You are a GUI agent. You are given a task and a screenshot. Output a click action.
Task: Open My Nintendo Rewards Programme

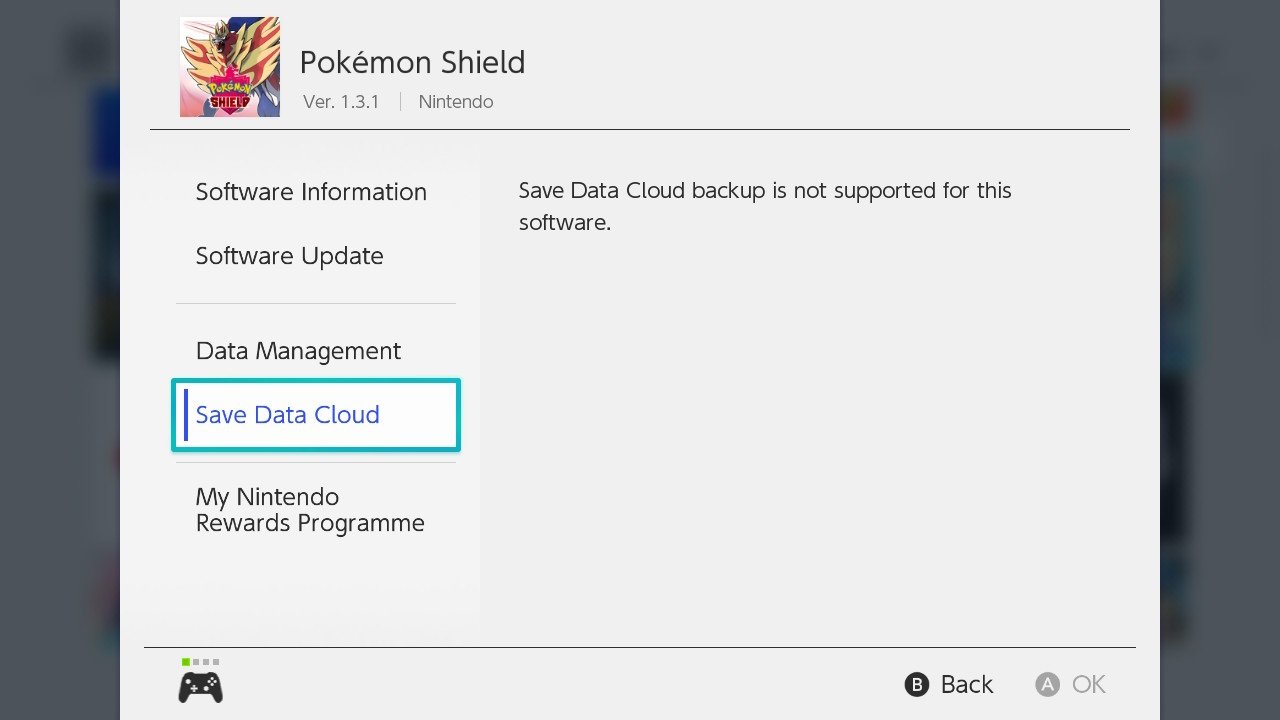tap(310, 510)
